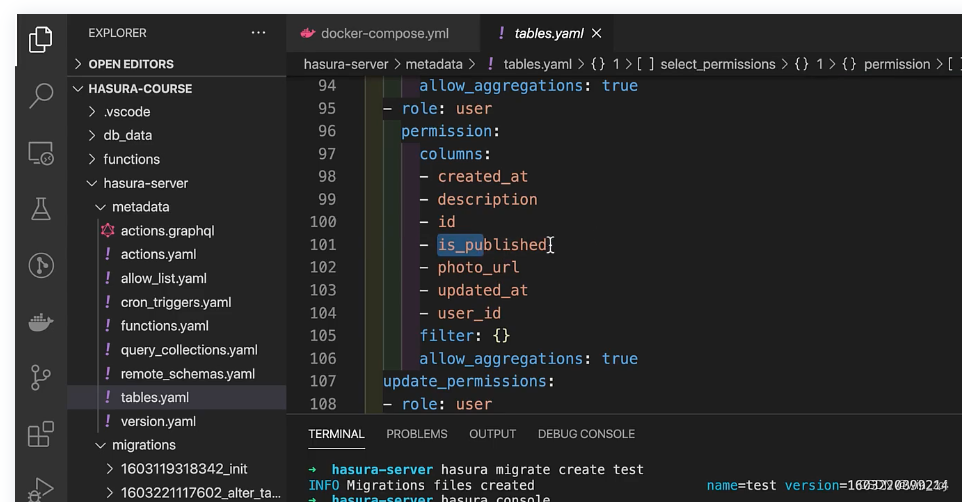Click the is_published column entry

click(492, 244)
